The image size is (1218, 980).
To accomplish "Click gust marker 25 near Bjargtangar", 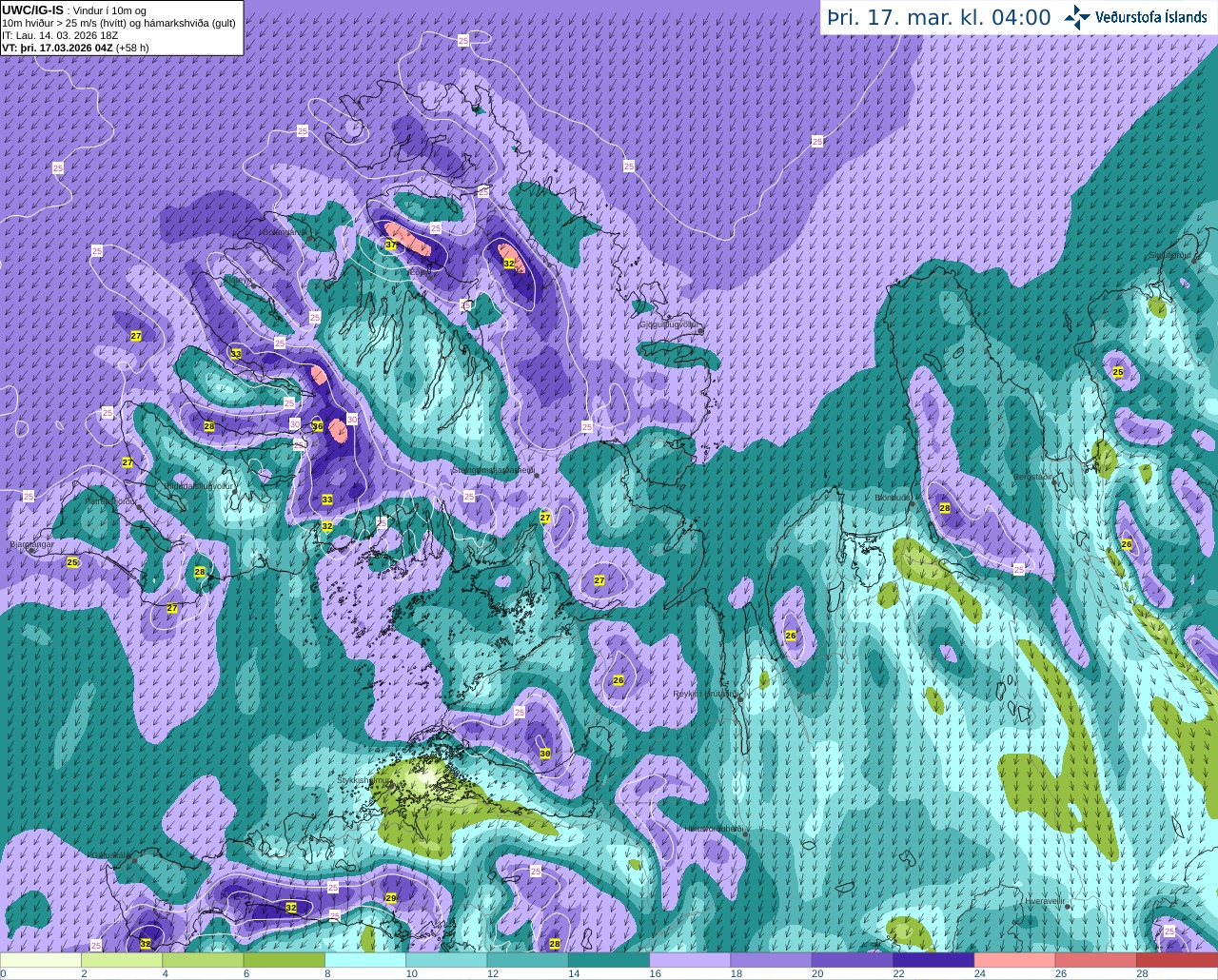I will tap(72, 562).
